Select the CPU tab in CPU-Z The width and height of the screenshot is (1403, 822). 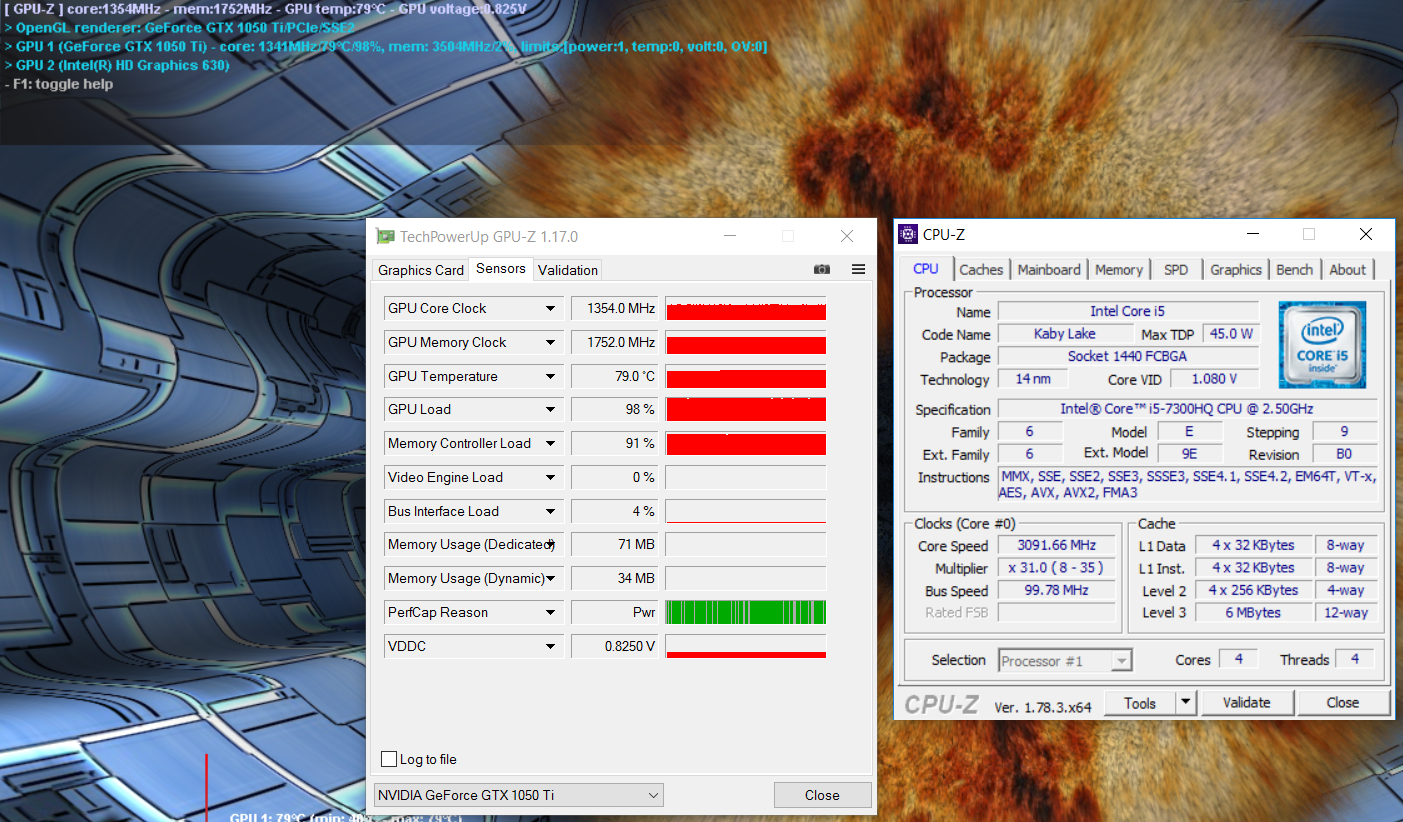pyautogui.click(x=926, y=269)
